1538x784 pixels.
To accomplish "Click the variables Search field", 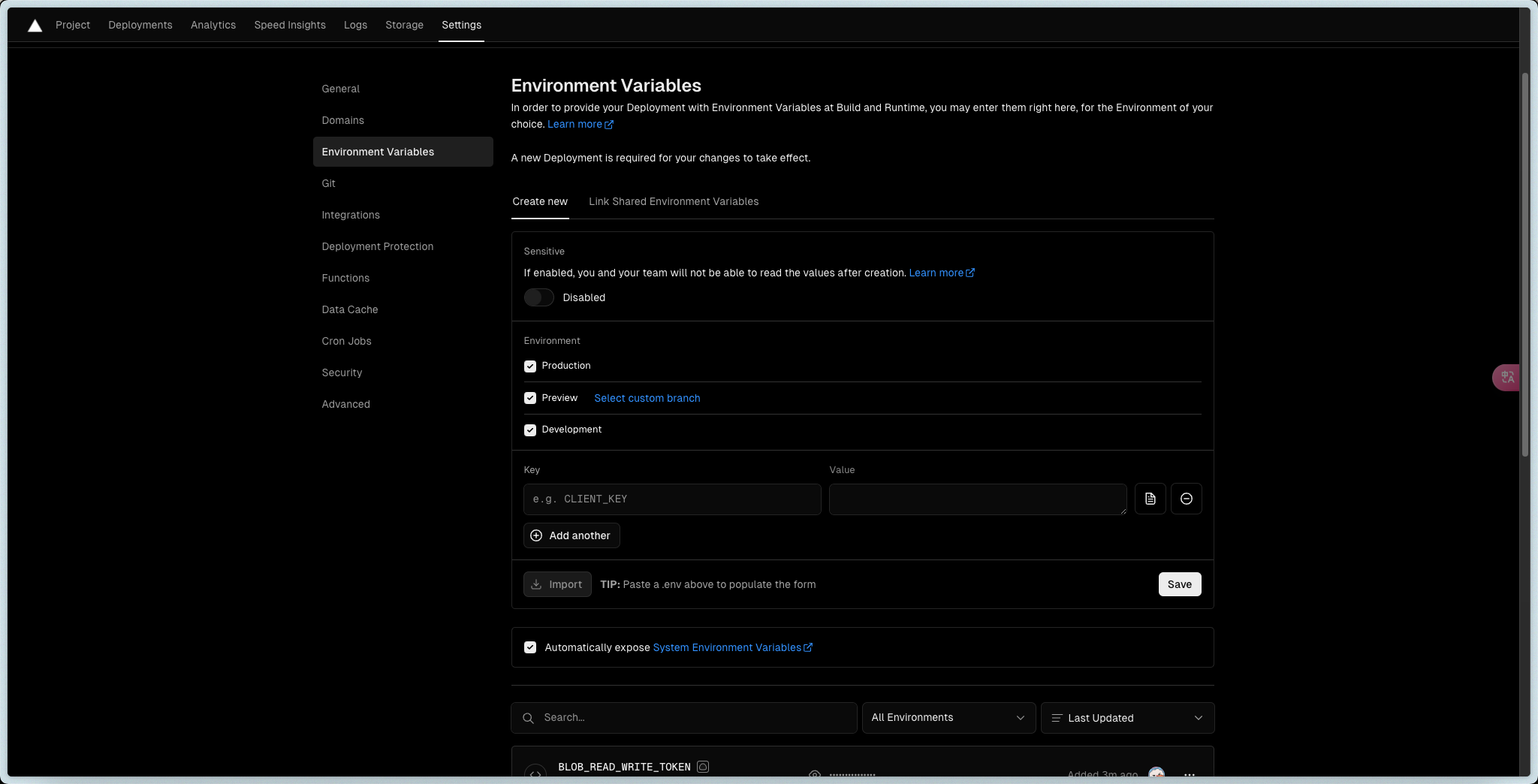I will point(684,718).
